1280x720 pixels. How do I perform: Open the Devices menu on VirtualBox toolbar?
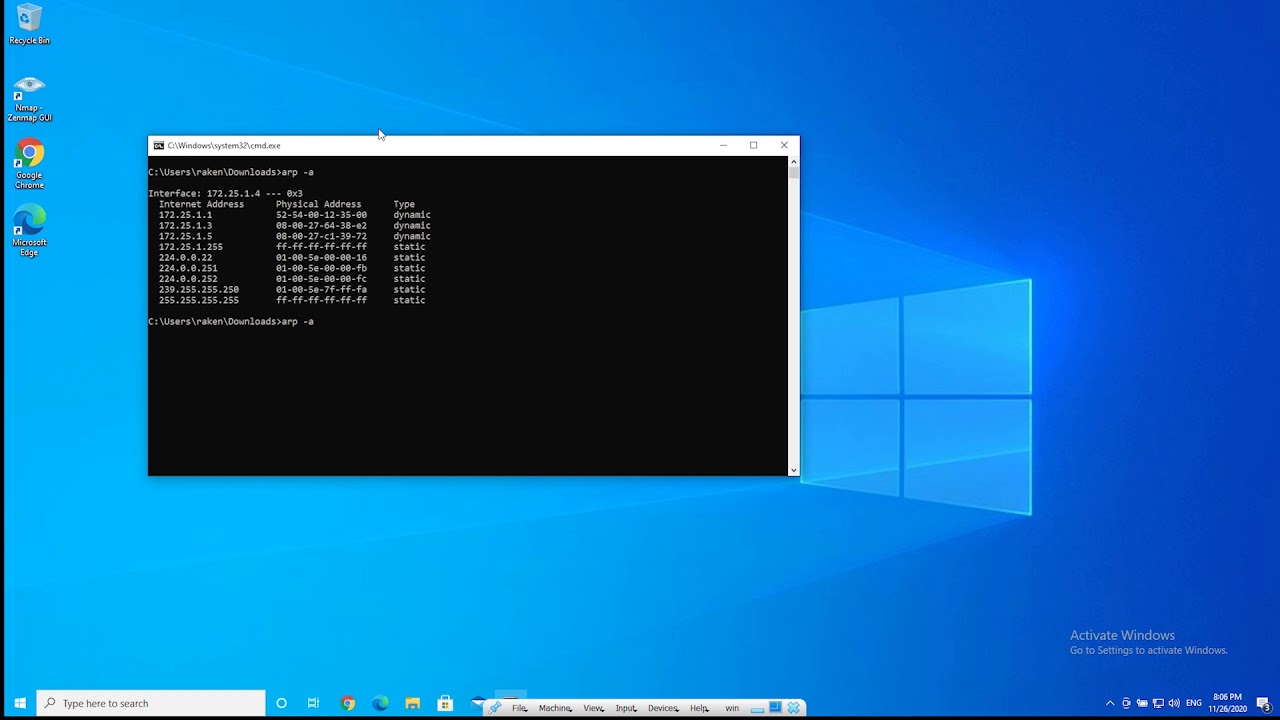[663, 708]
